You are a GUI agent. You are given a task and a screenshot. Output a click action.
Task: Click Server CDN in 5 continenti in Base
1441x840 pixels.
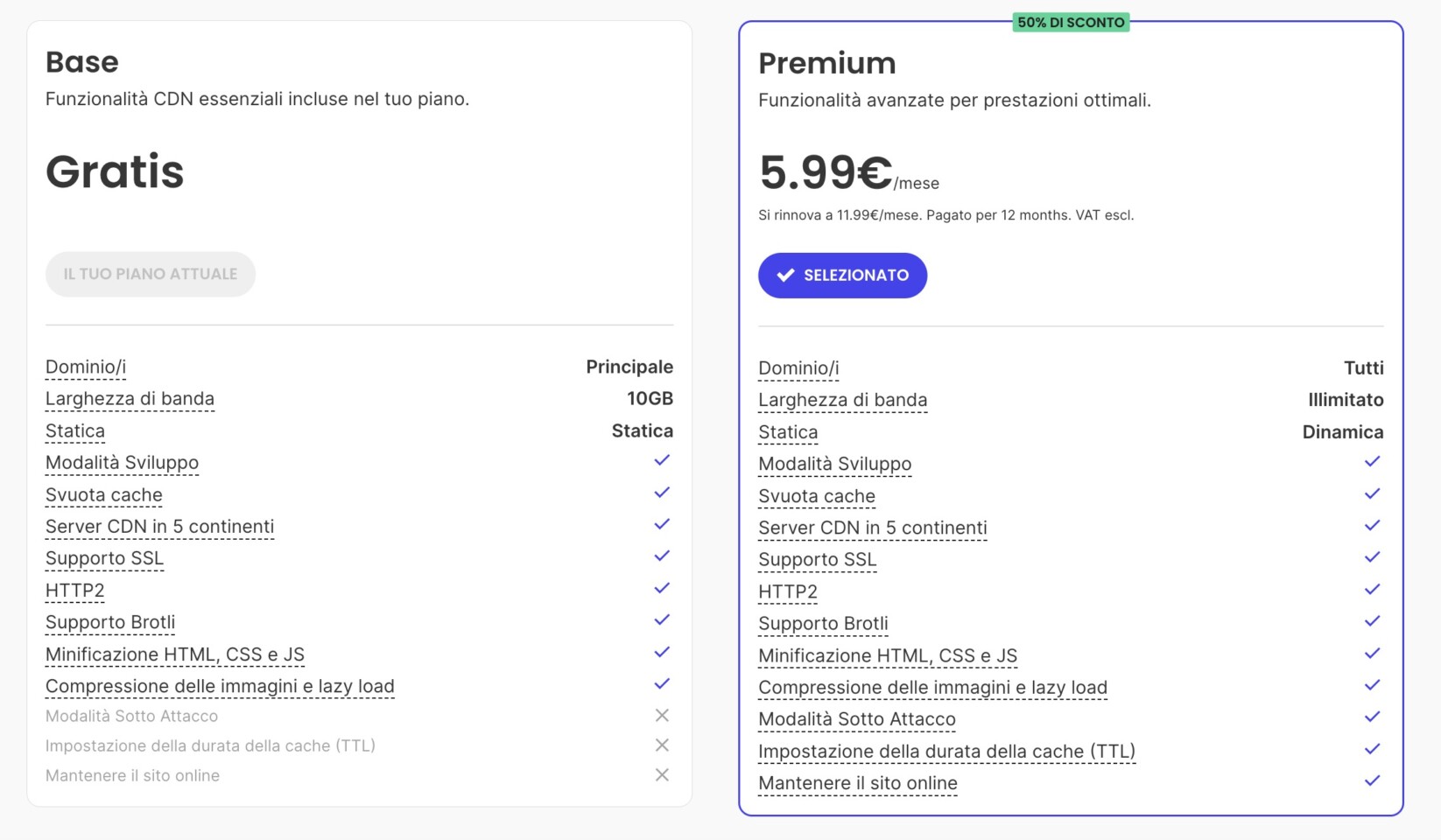(x=159, y=527)
